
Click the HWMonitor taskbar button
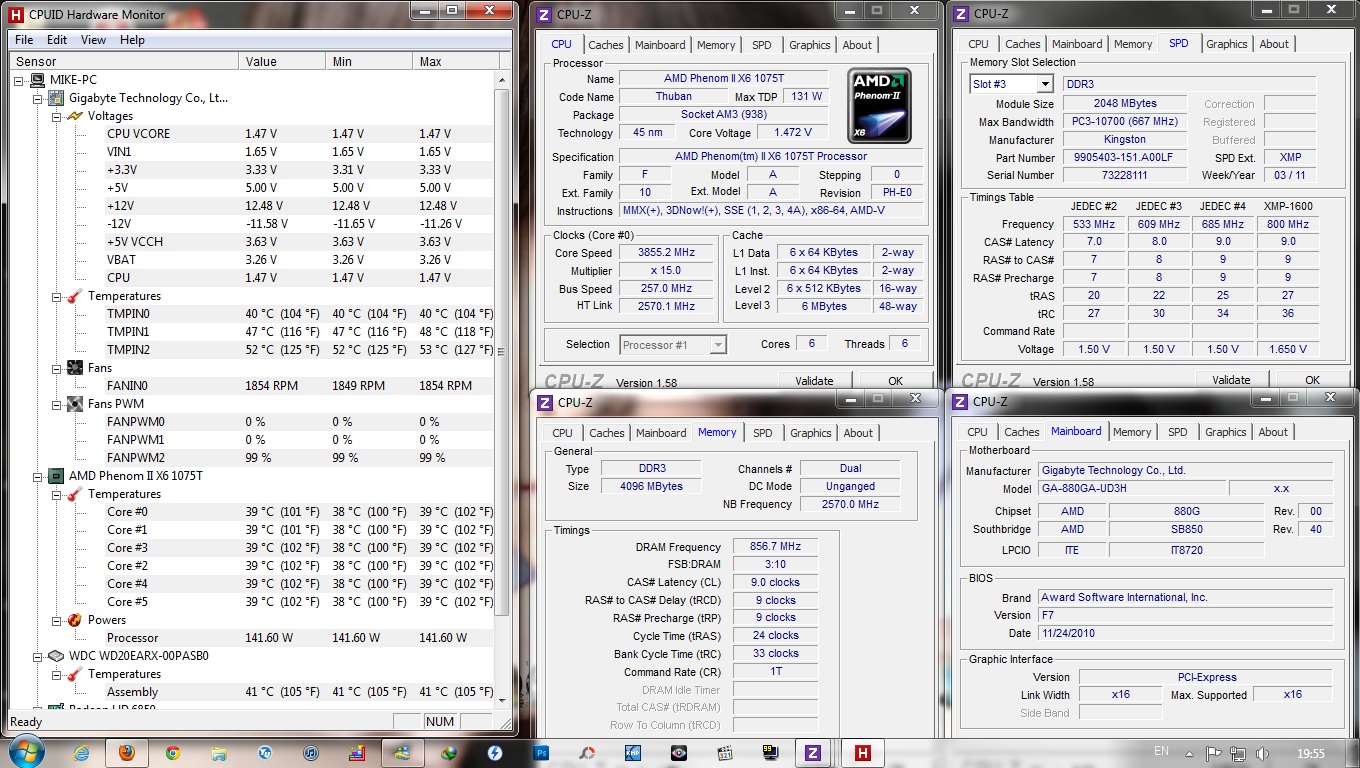click(862, 752)
